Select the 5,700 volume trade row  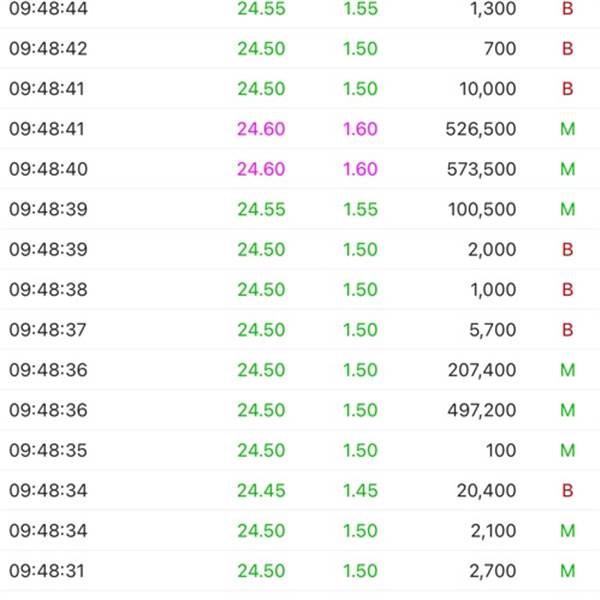click(300, 330)
